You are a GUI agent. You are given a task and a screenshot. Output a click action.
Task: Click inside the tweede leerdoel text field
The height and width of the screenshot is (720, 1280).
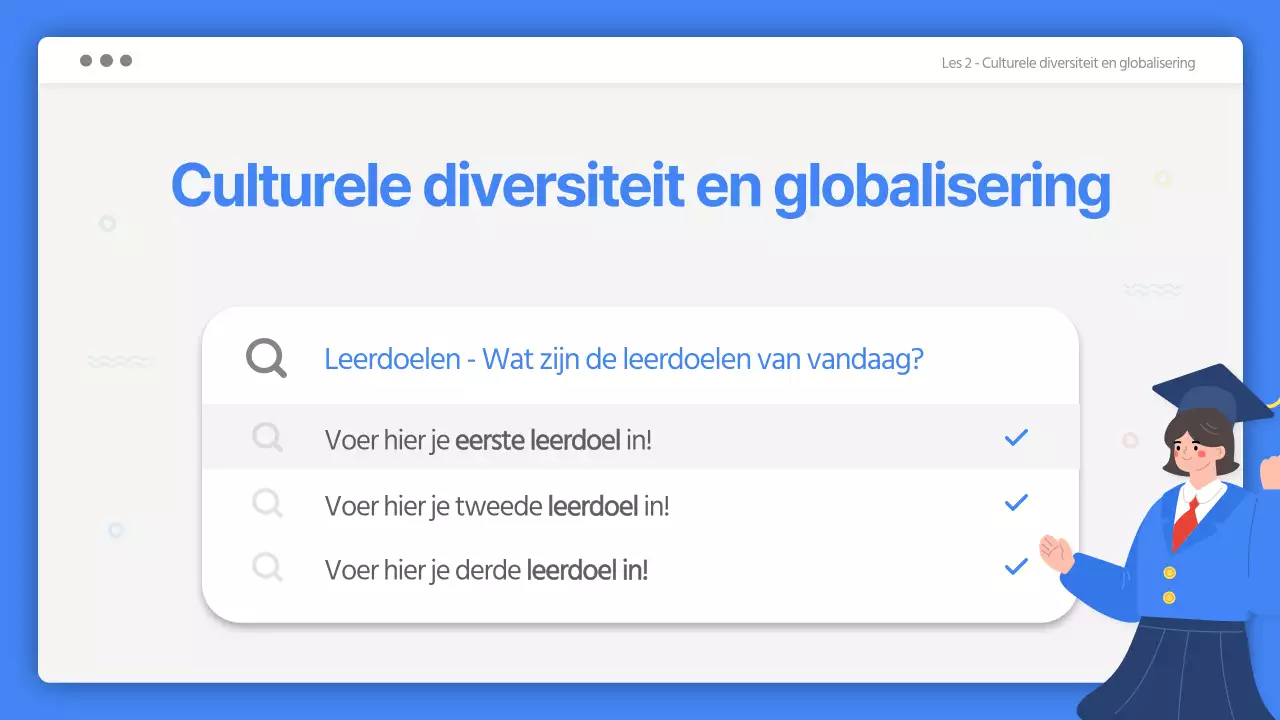497,505
